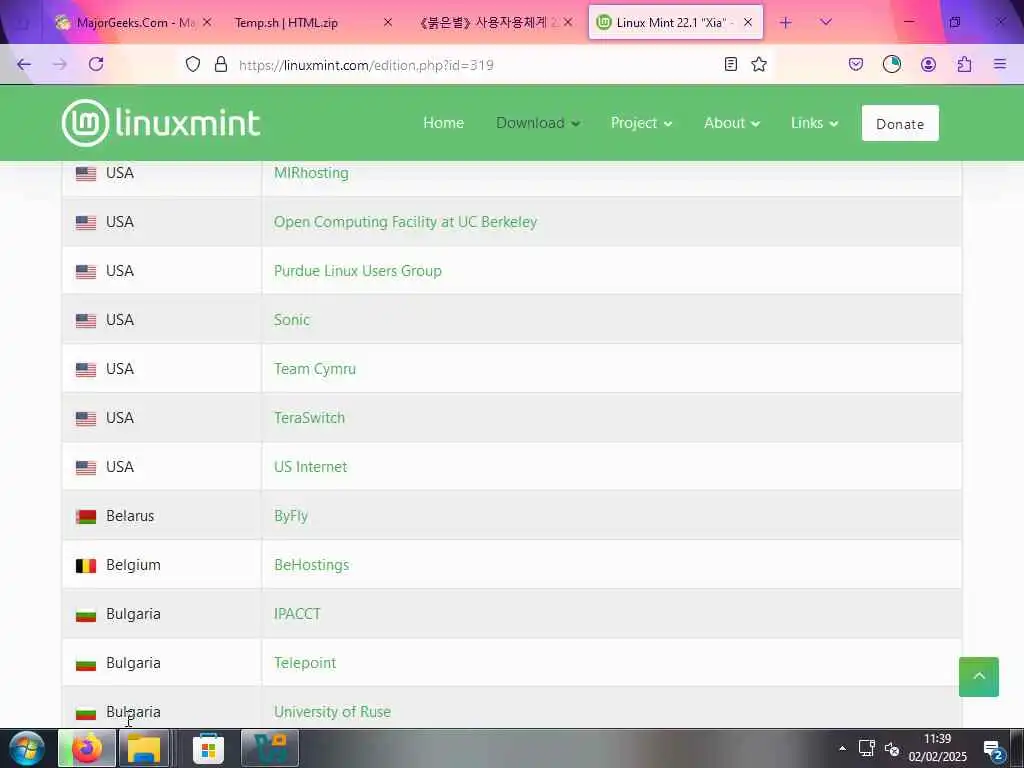Close the Linux Mint 22.1 tab

pos(748,23)
